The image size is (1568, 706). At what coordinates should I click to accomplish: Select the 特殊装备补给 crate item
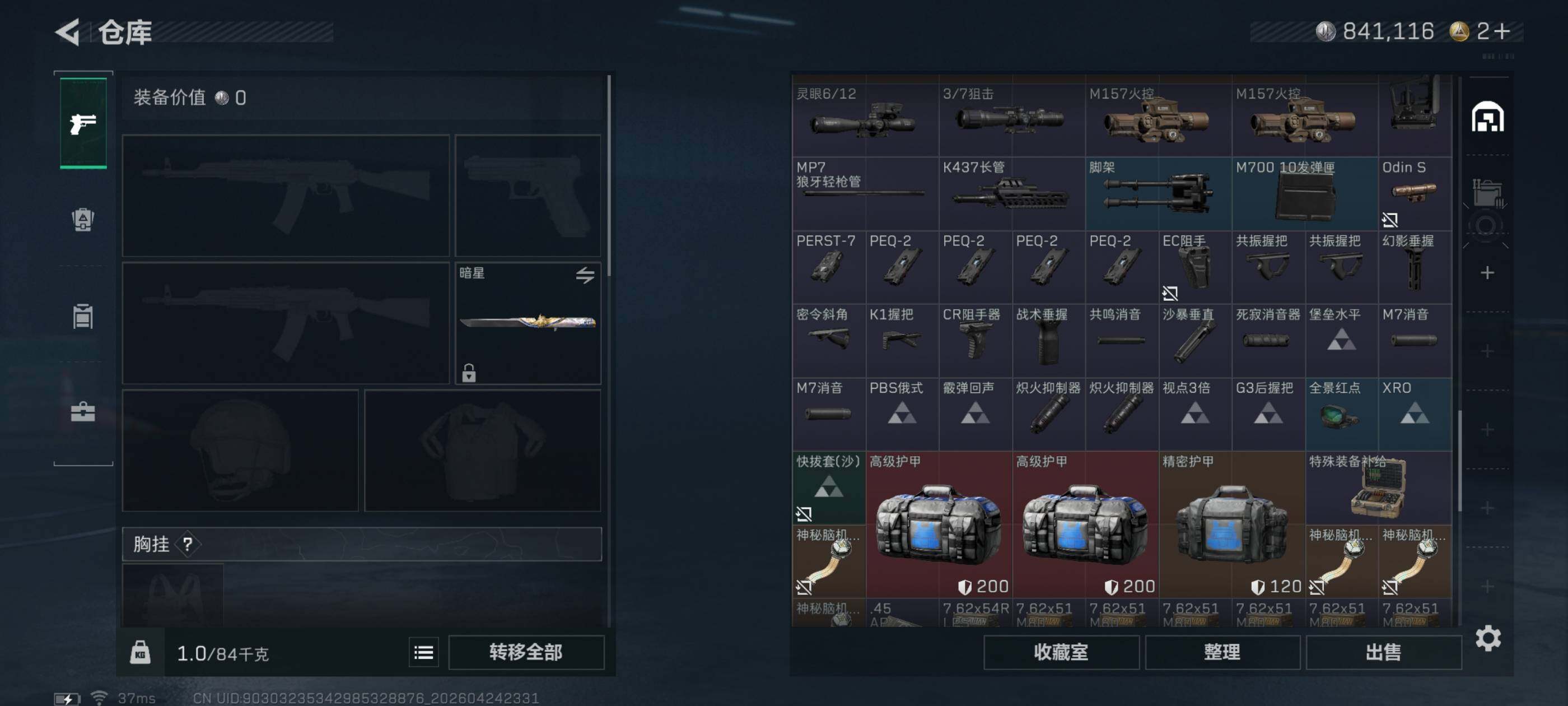1378,488
